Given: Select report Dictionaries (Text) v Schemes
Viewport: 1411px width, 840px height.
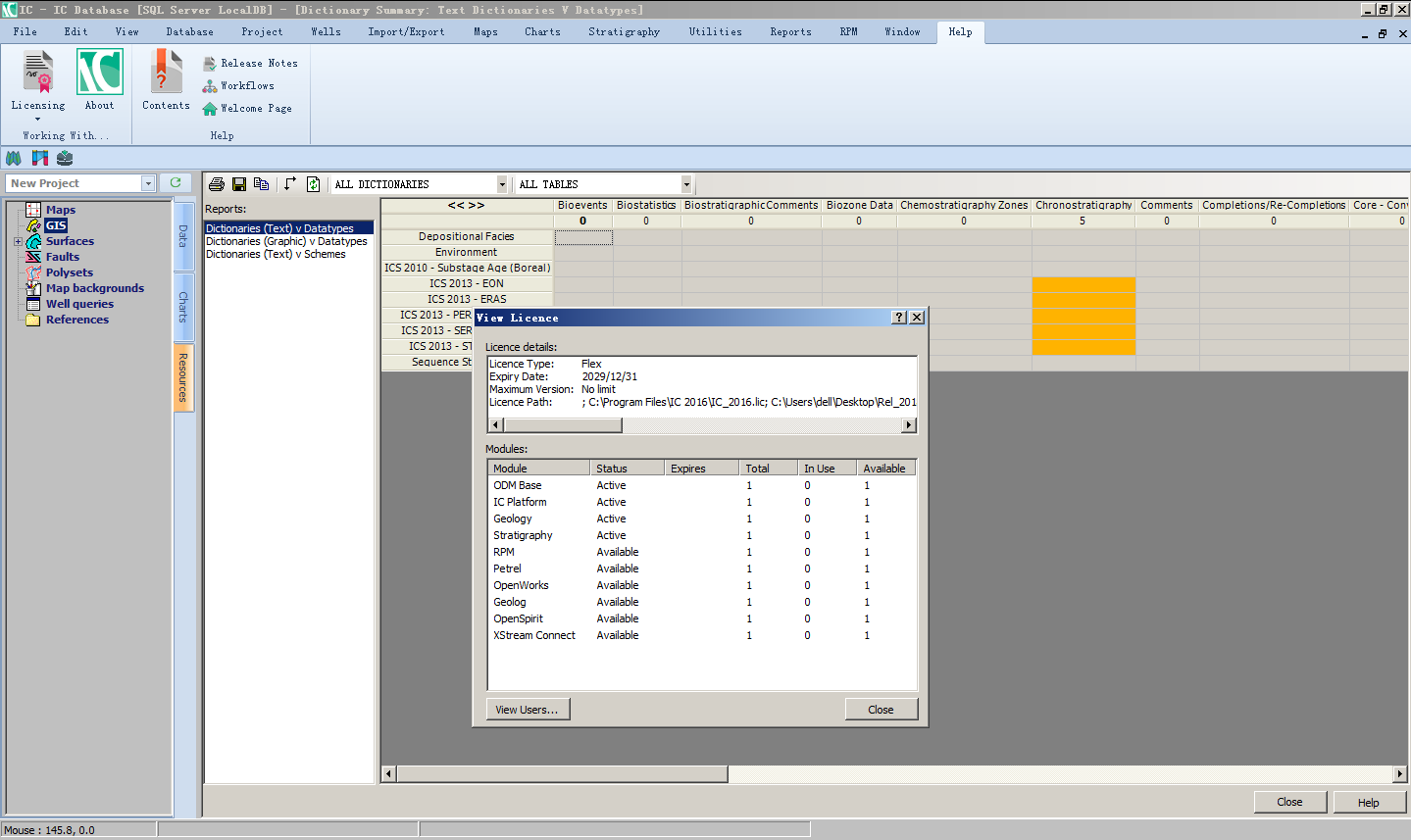Looking at the screenshot, I should click(x=276, y=254).
